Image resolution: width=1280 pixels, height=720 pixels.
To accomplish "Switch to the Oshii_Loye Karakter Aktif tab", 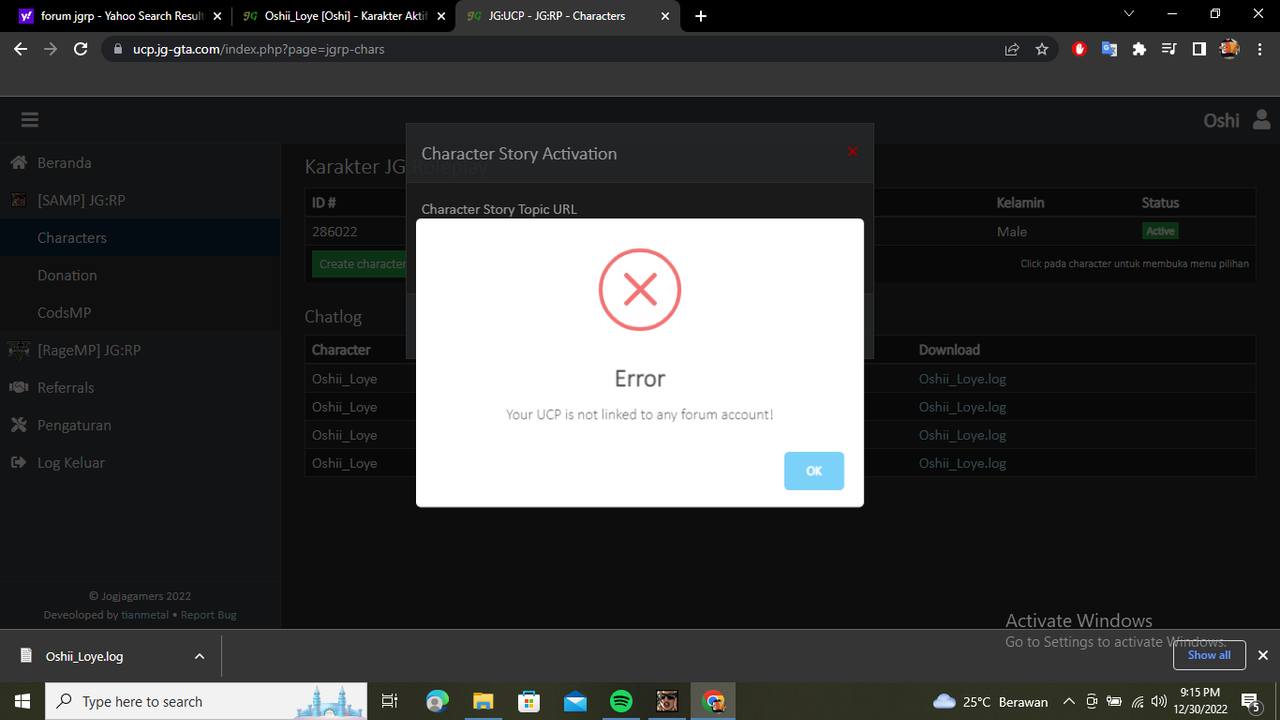I will pos(341,16).
